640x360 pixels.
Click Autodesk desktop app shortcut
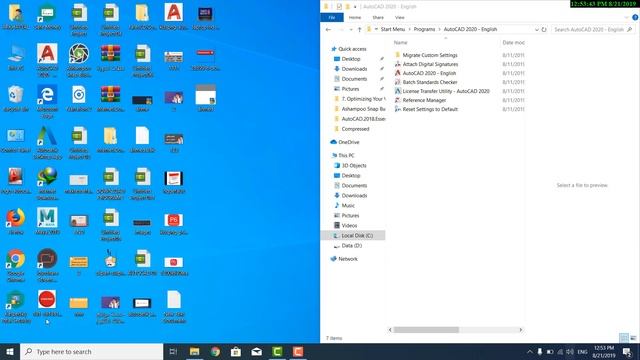click(47, 142)
